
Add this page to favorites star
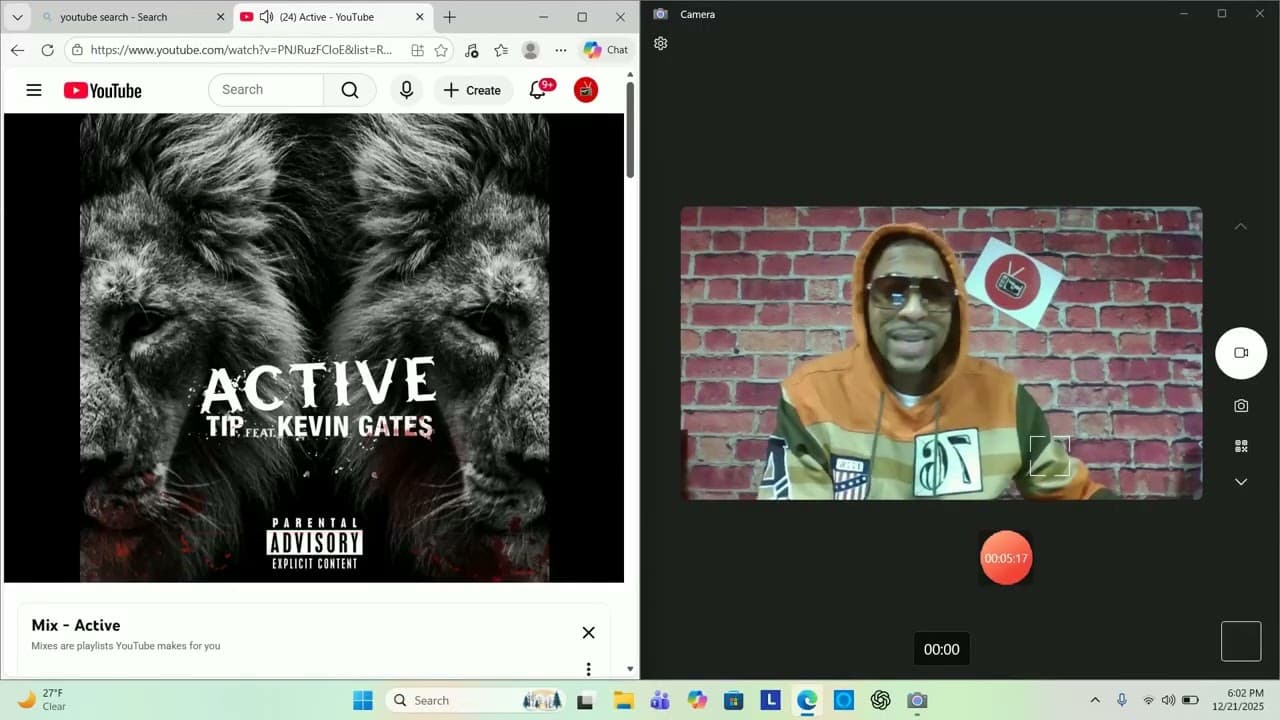pyautogui.click(x=441, y=50)
